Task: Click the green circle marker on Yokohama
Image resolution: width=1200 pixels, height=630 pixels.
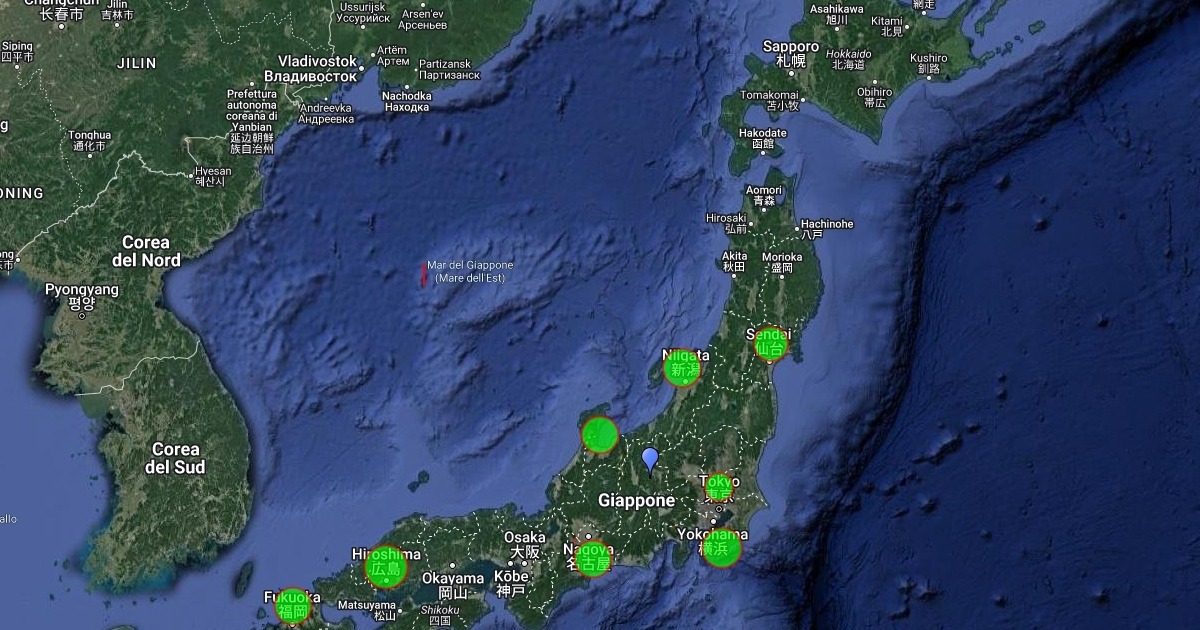Action: click(721, 548)
